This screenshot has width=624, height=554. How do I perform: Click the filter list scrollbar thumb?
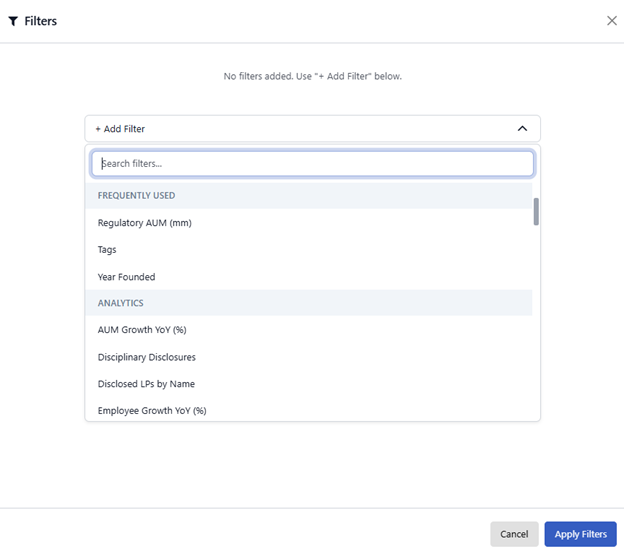pyautogui.click(x=536, y=211)
